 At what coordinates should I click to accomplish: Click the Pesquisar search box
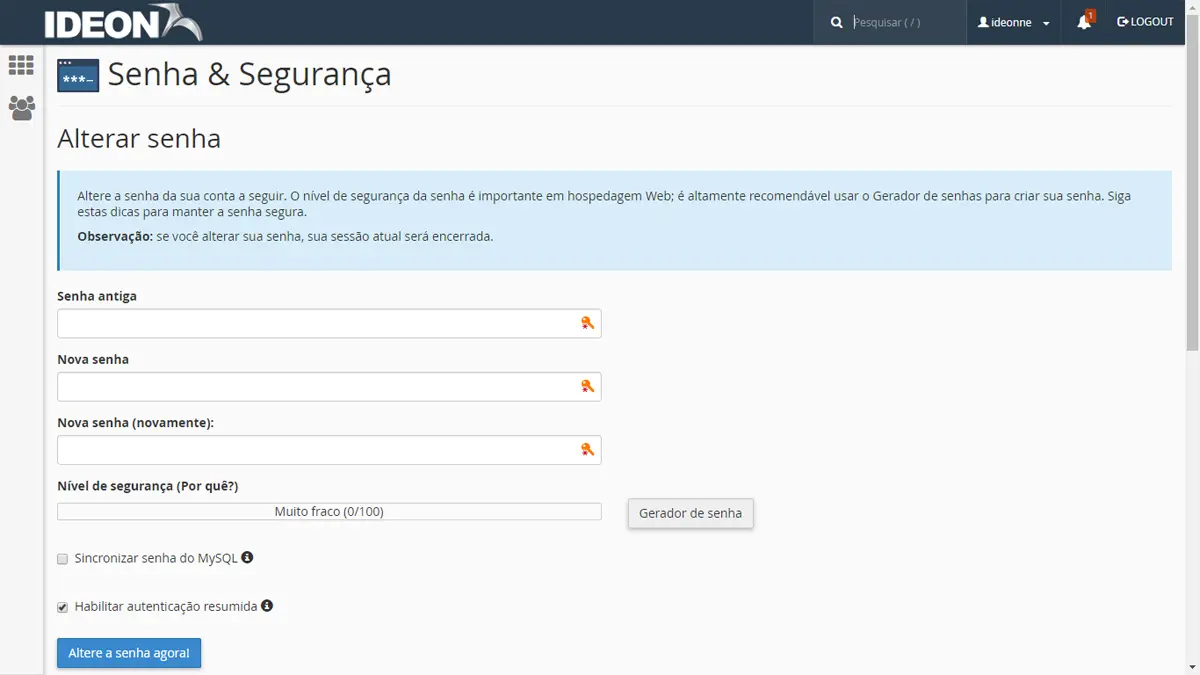pyautogui.click(x=905, y=22)
